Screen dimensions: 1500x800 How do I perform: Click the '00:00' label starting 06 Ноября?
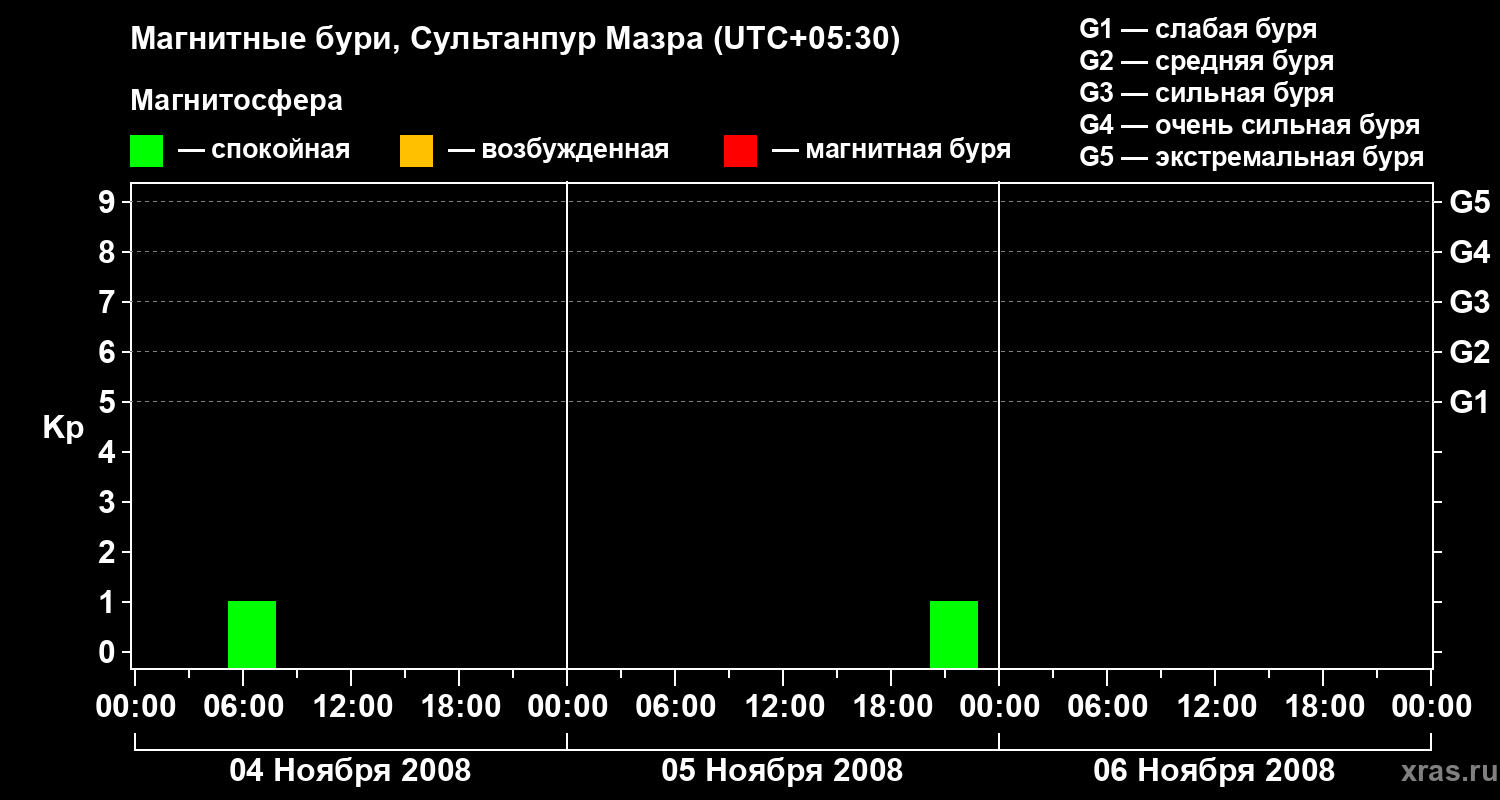pyautogui.click(x=999, y=706)
